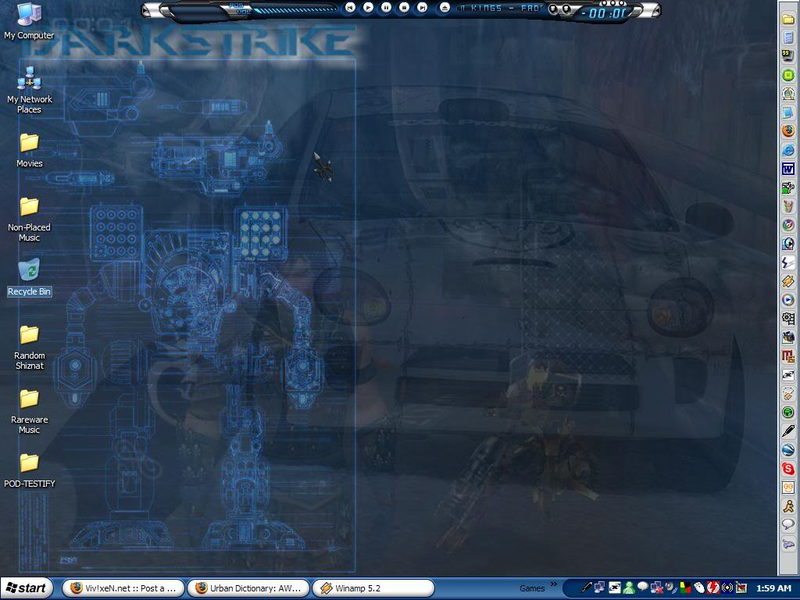Click the red M icon in side launcher
The image size is (800, 600).
788,356
